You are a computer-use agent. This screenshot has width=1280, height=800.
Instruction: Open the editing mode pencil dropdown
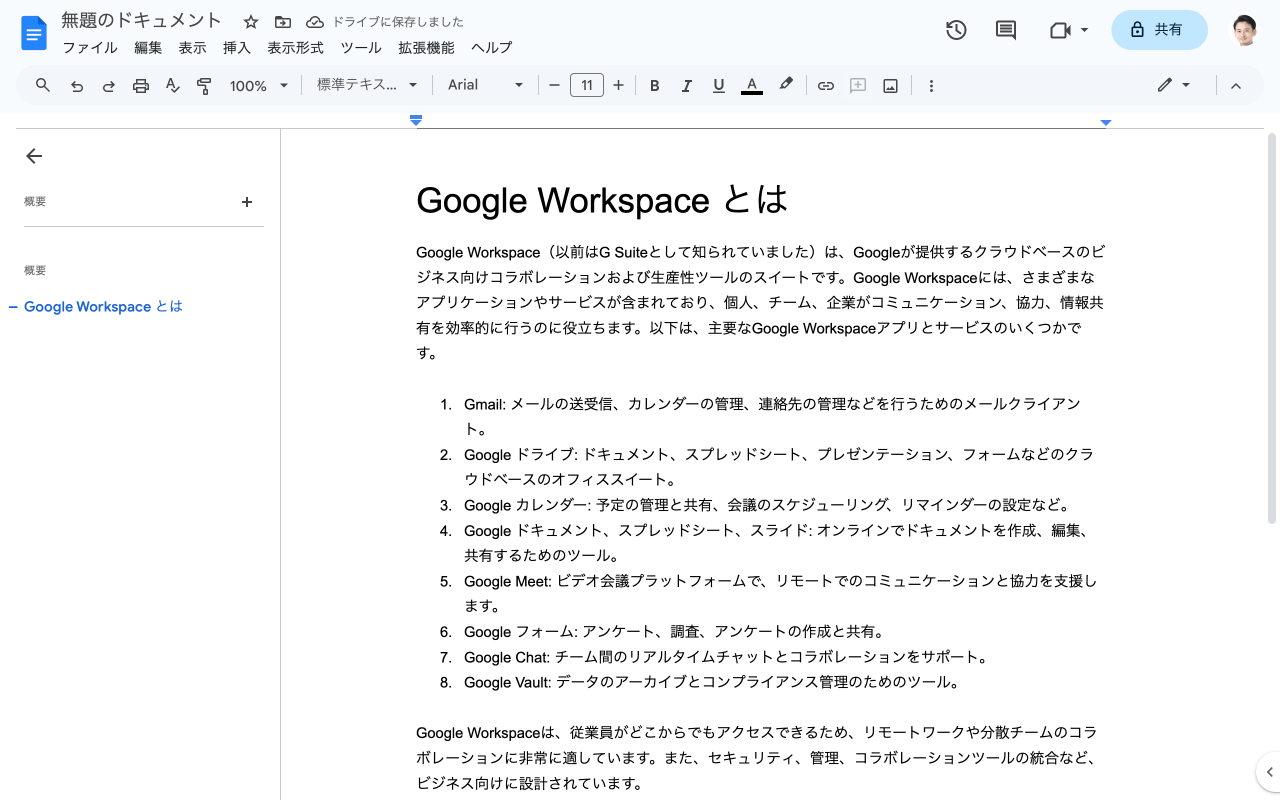(x=1174, y=86)
